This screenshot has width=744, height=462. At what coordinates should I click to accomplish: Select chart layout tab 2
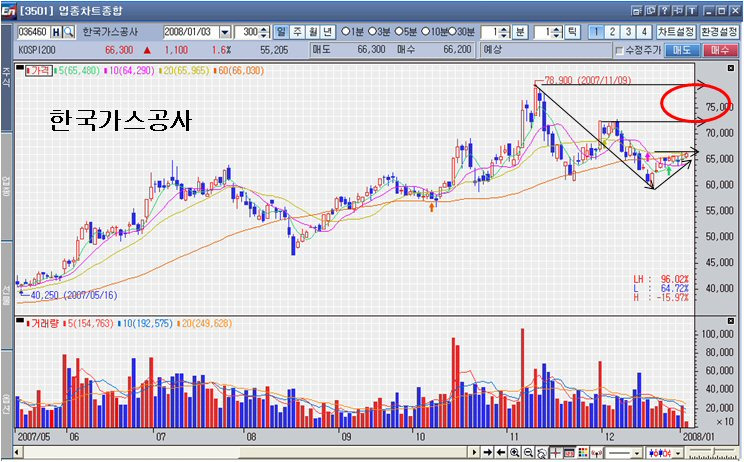pos(613,32)
